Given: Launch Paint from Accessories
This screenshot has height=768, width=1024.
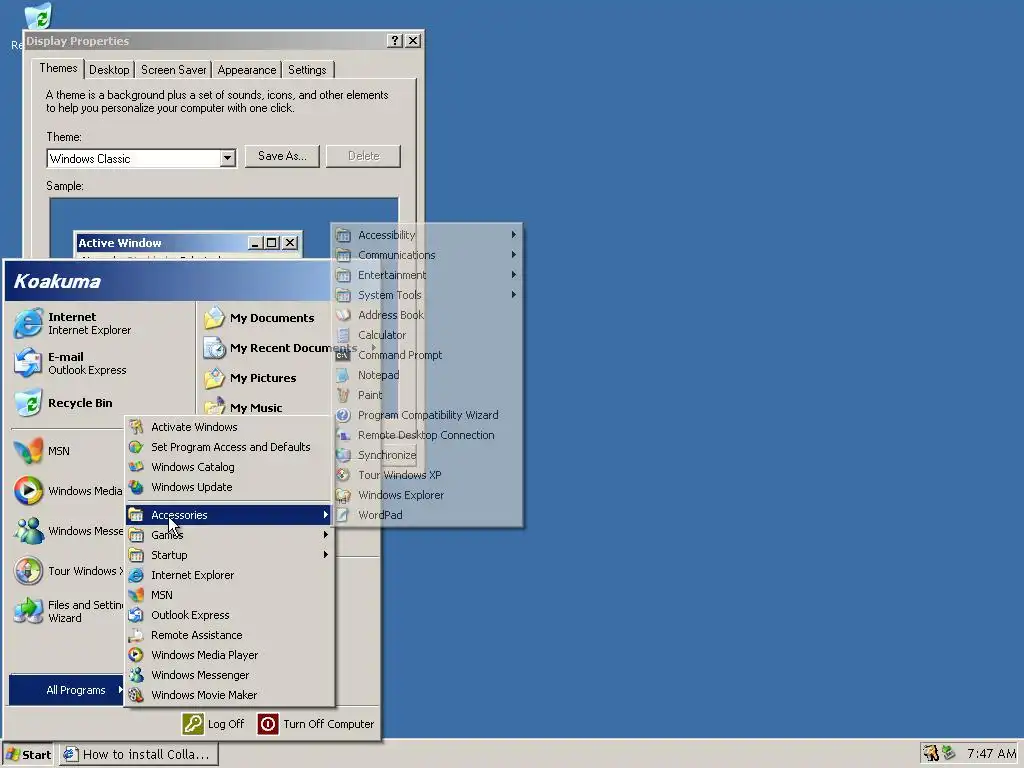Looking at the screenshot, I should click(x=427, y=395).
